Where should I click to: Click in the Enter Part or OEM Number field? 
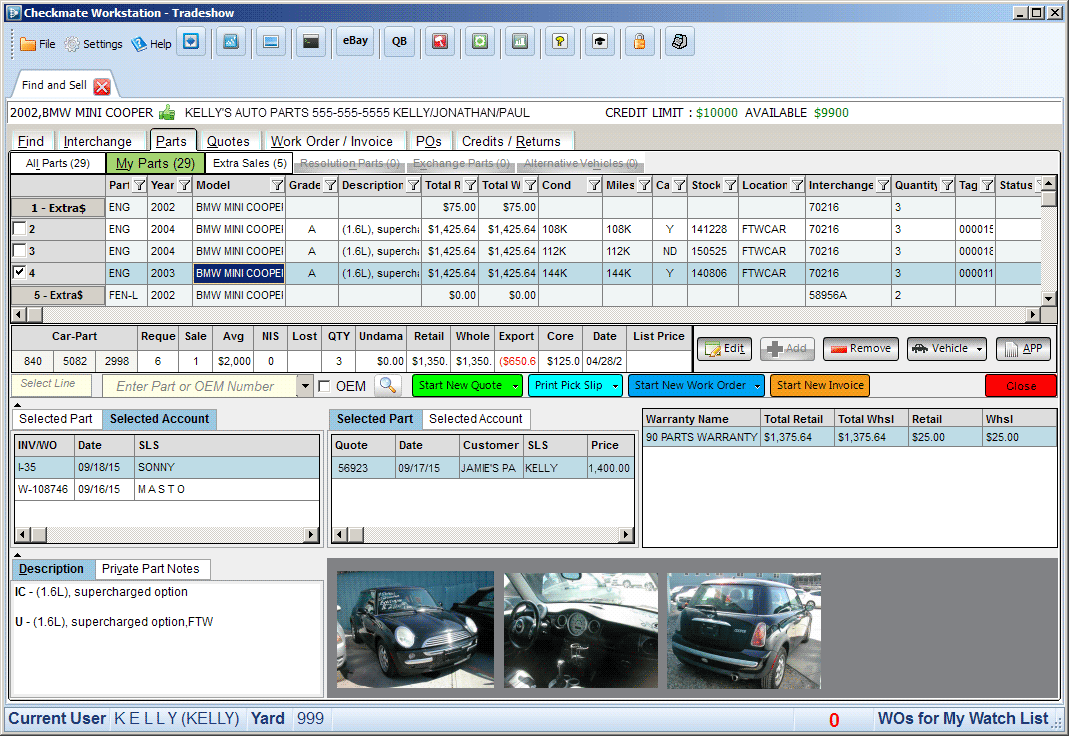coord(199,386)
